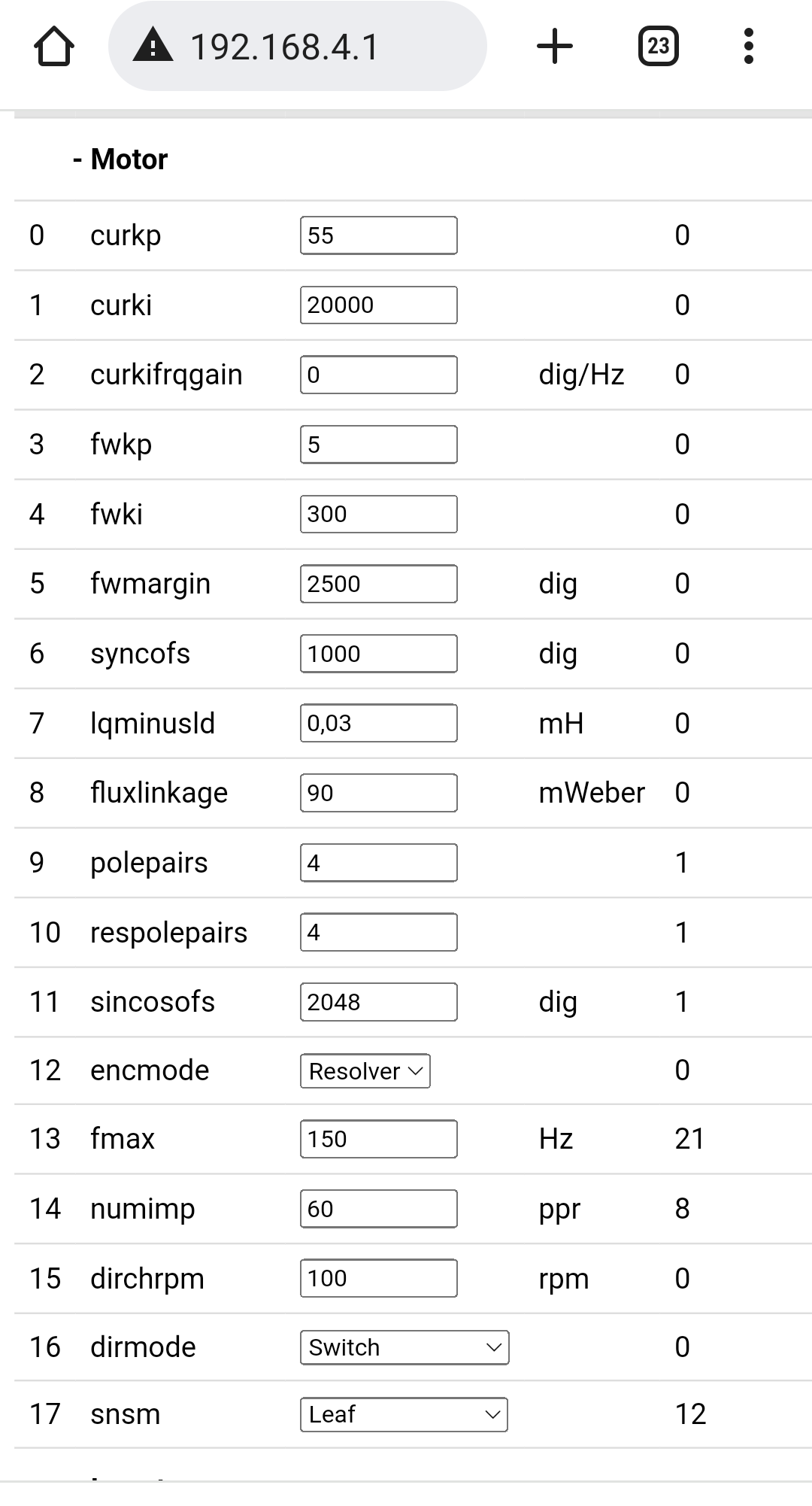Open the tab switcher showing 23 tabs
Image resolution: width=812 pixels, height=1506 pixels.
click(x=658, y=47)
